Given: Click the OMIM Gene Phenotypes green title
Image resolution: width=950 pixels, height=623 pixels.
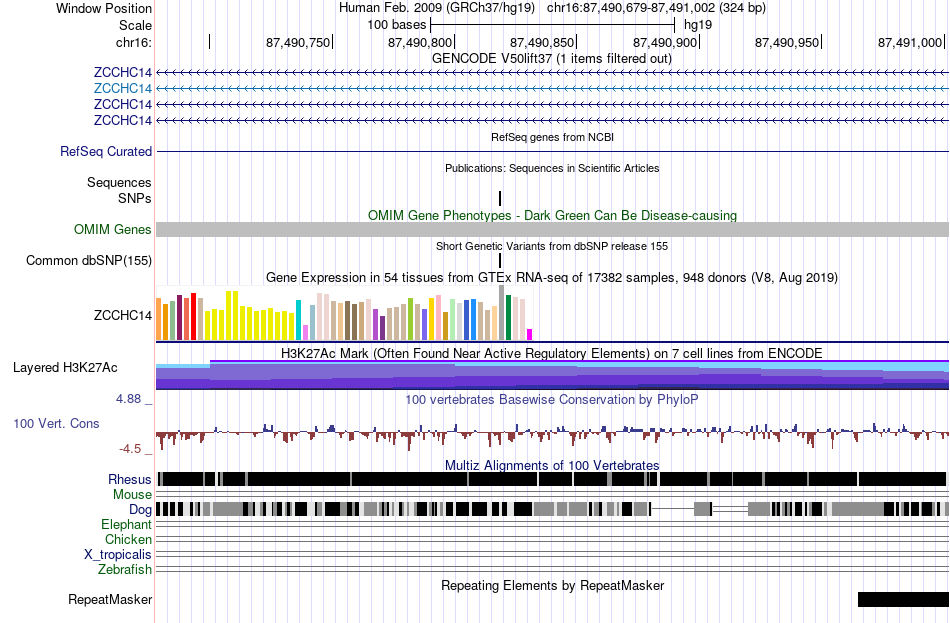Looking at the screenshot, I should coord(553,216).
